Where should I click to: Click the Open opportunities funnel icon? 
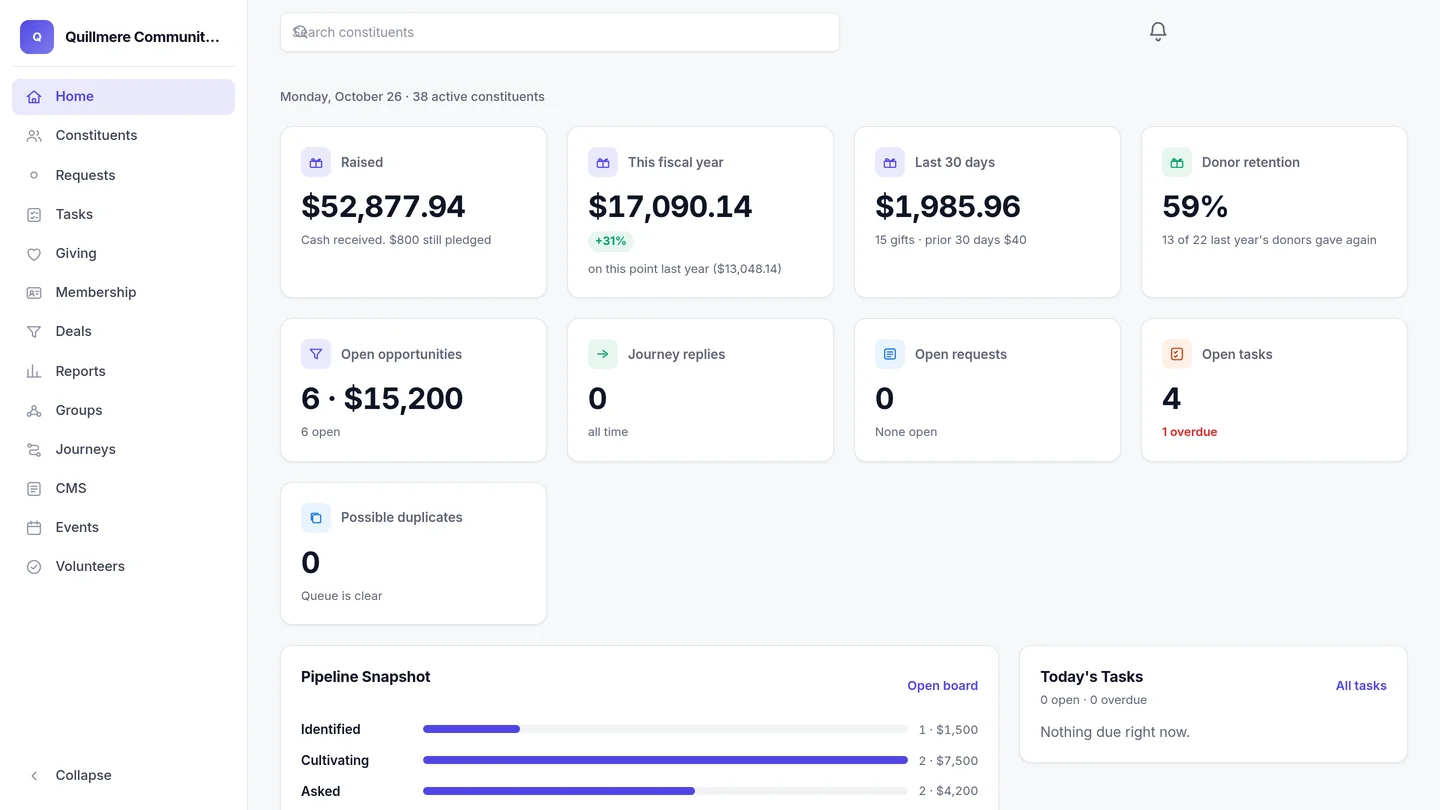316,354
